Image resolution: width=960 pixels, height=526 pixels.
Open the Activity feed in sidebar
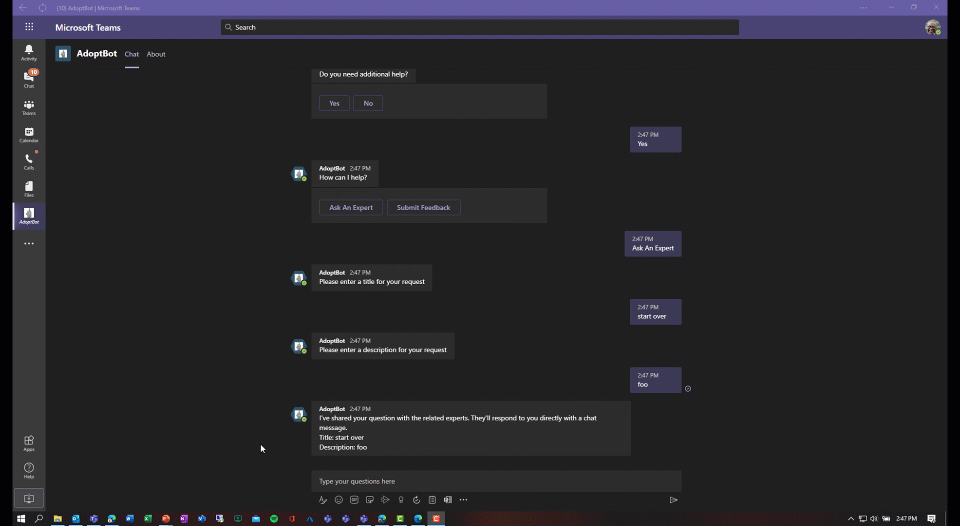click(x=29, y=52)
